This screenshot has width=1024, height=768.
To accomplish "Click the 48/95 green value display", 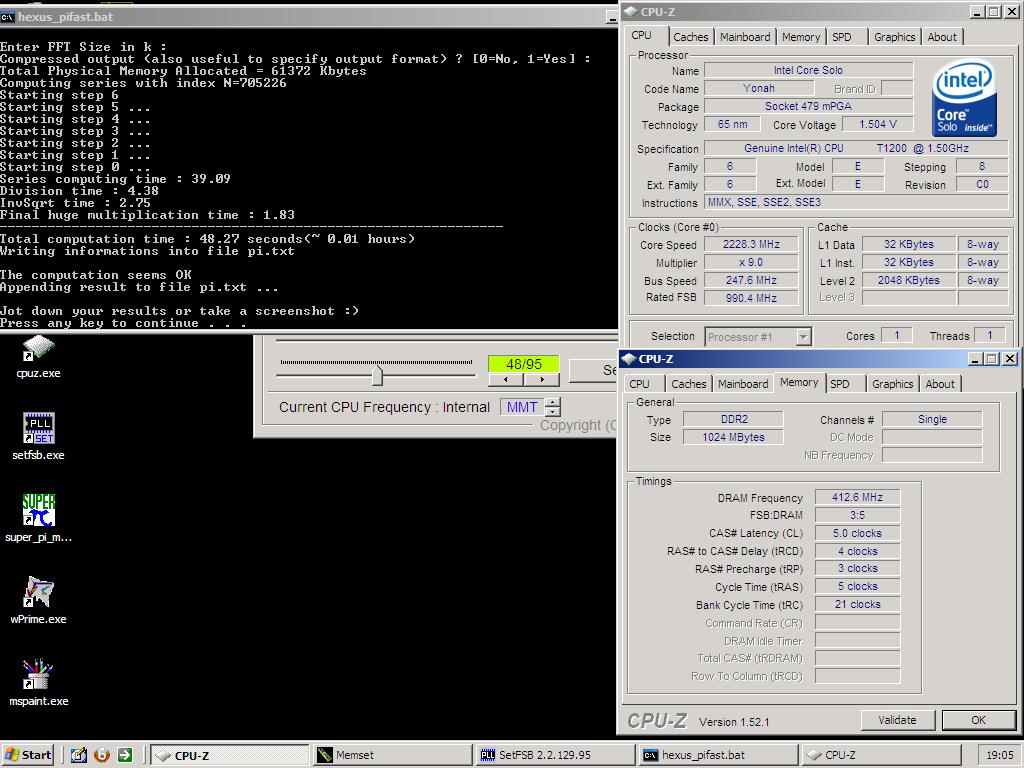I will click(524, 364).
